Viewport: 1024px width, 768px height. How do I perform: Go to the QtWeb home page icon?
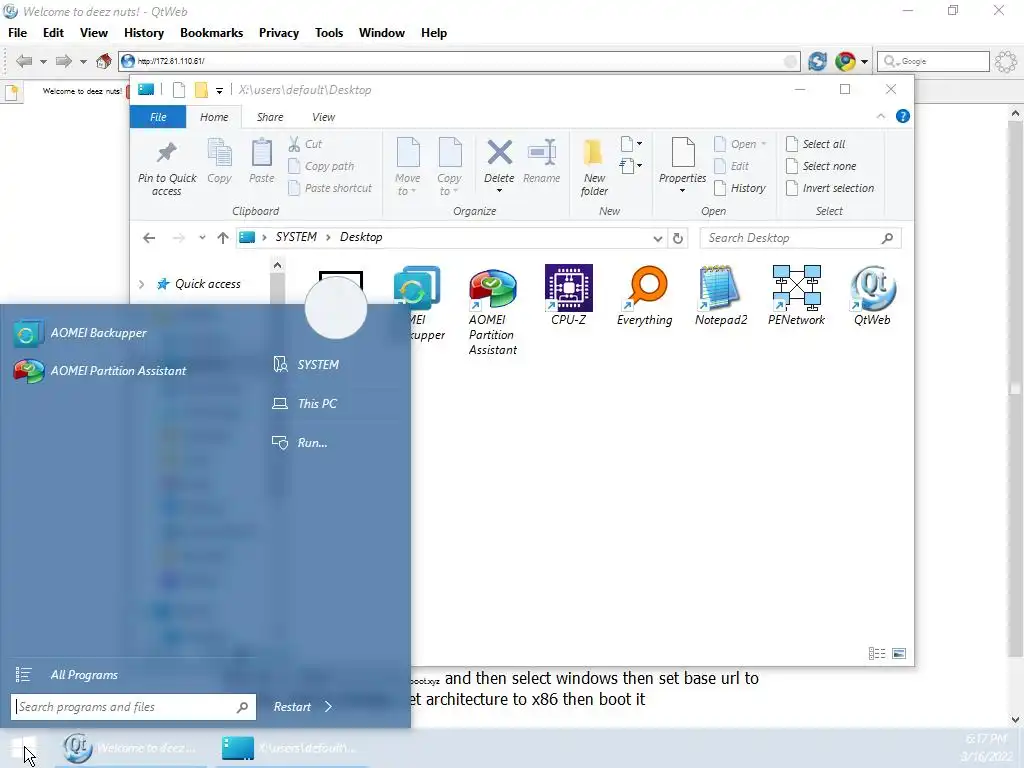click(103, 61)
